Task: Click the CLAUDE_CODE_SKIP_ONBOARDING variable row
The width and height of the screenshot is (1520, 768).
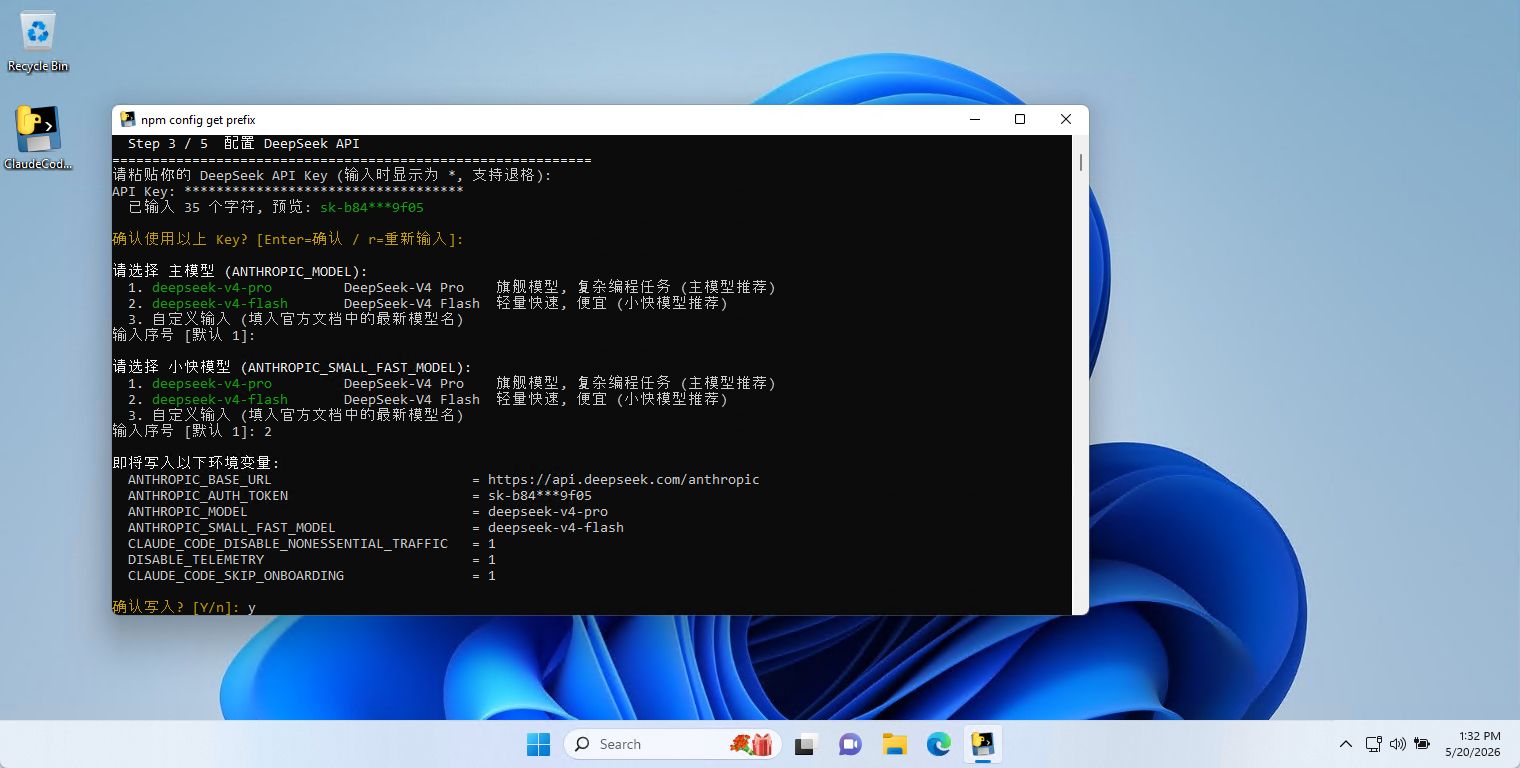Action: pyautogui.click(x=312, y=576)
